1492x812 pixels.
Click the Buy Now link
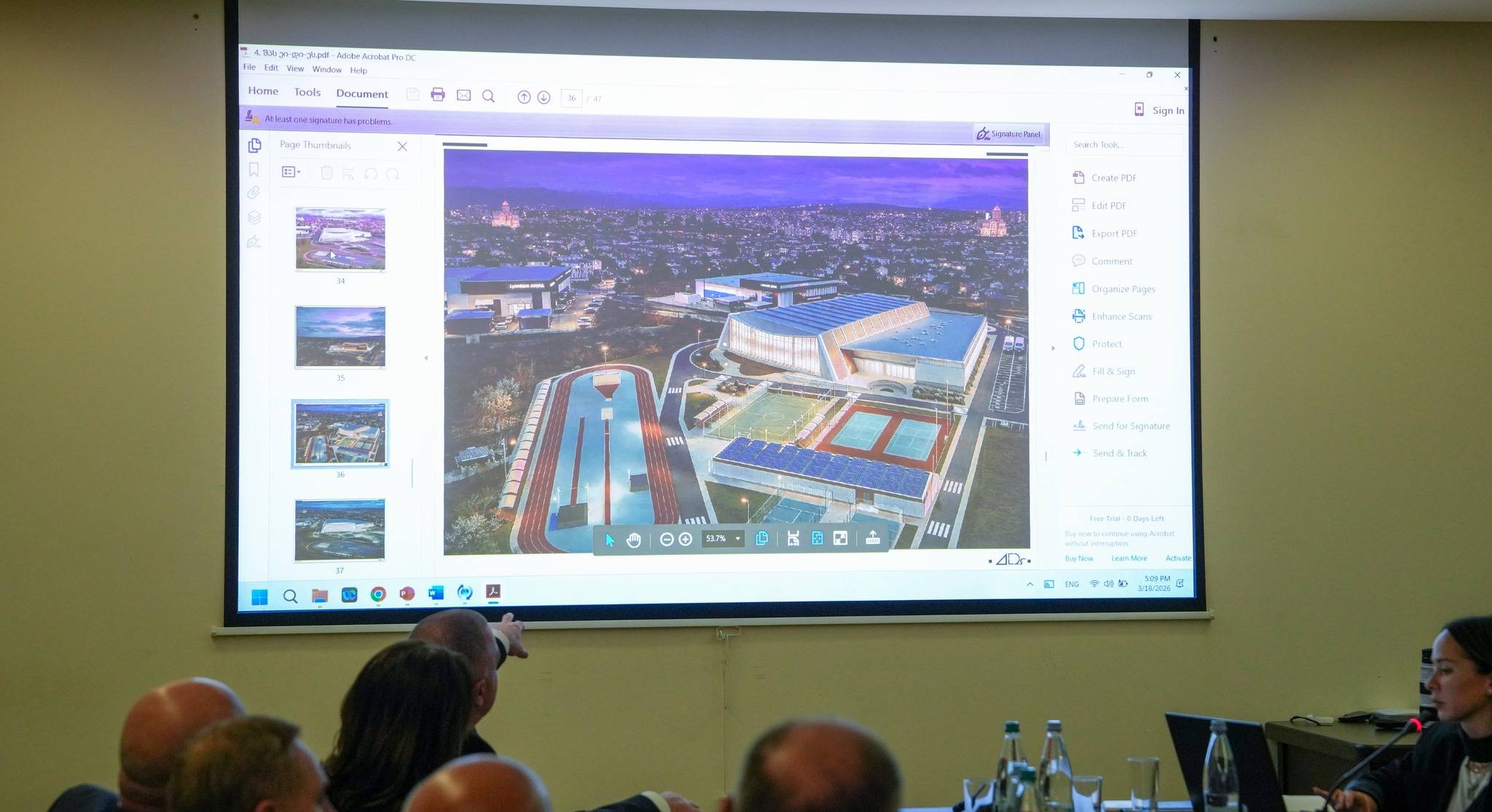1078,559
